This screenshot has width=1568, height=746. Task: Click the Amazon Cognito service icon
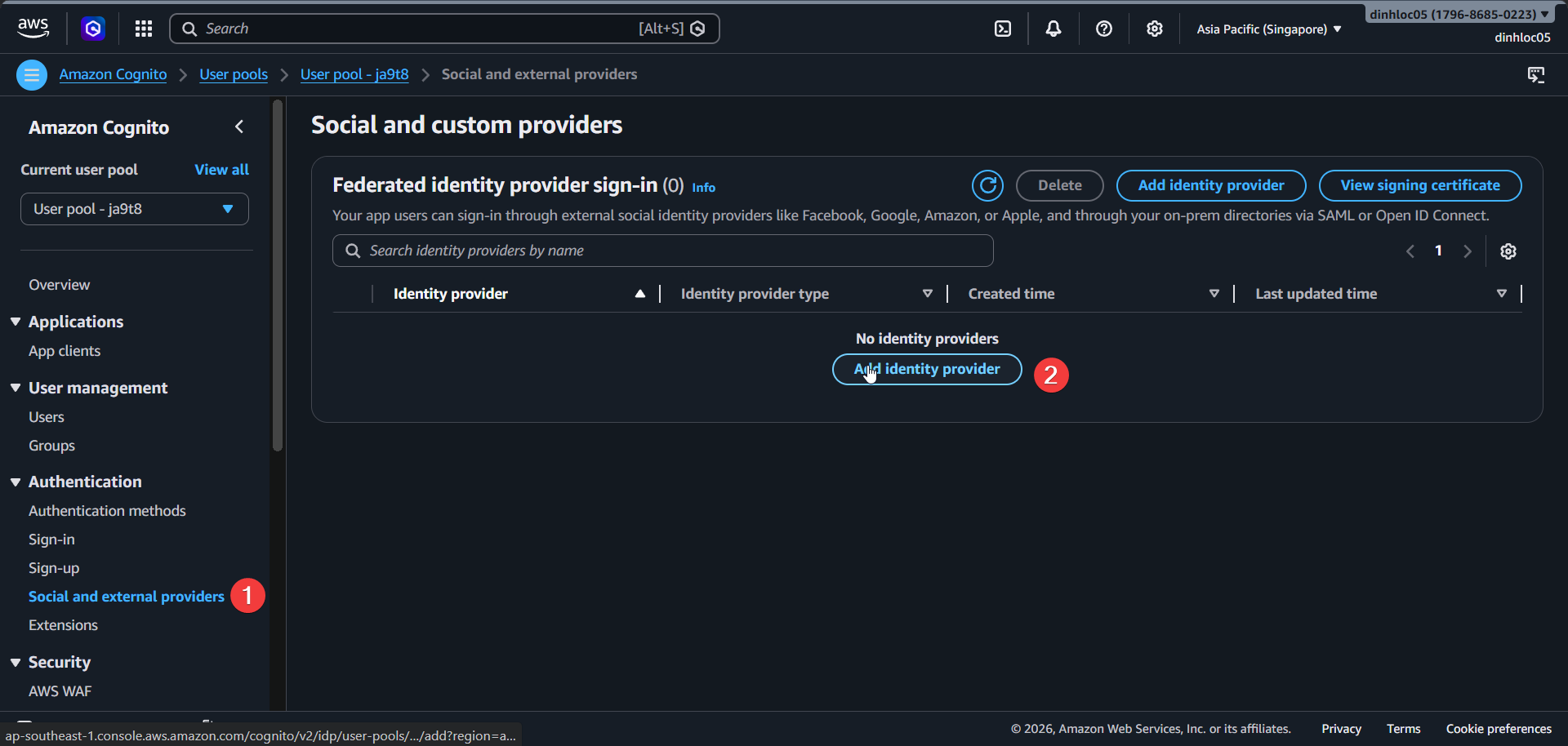coord(93,29)
